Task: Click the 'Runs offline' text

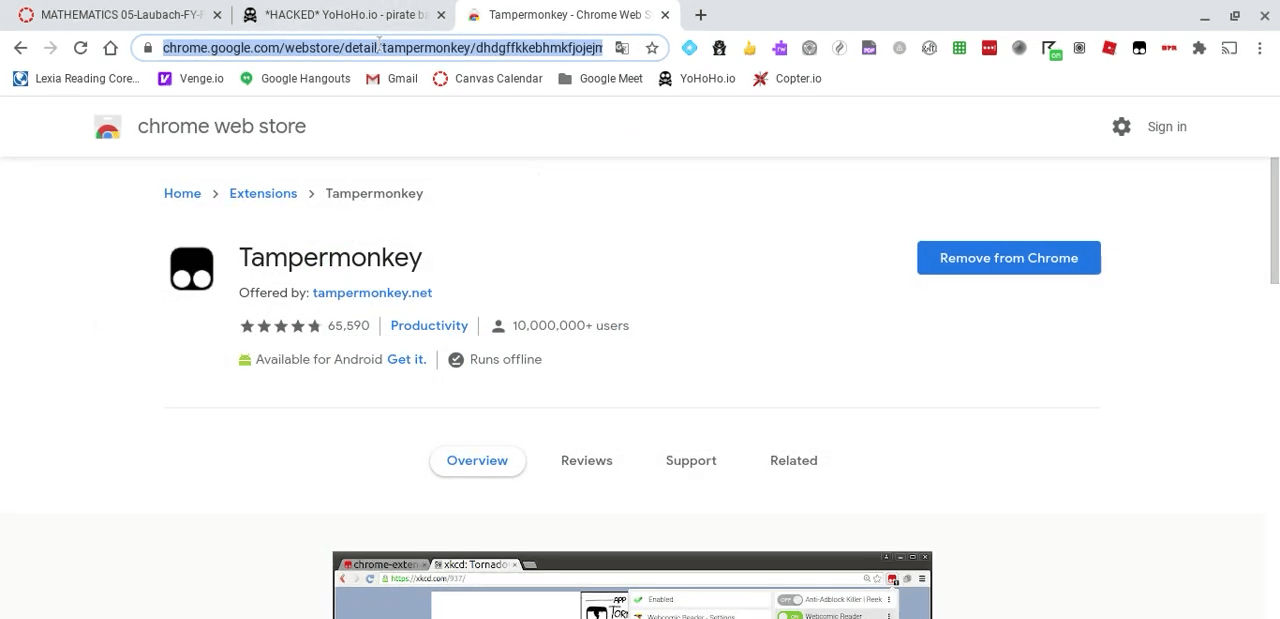Action: pos(505,360)
